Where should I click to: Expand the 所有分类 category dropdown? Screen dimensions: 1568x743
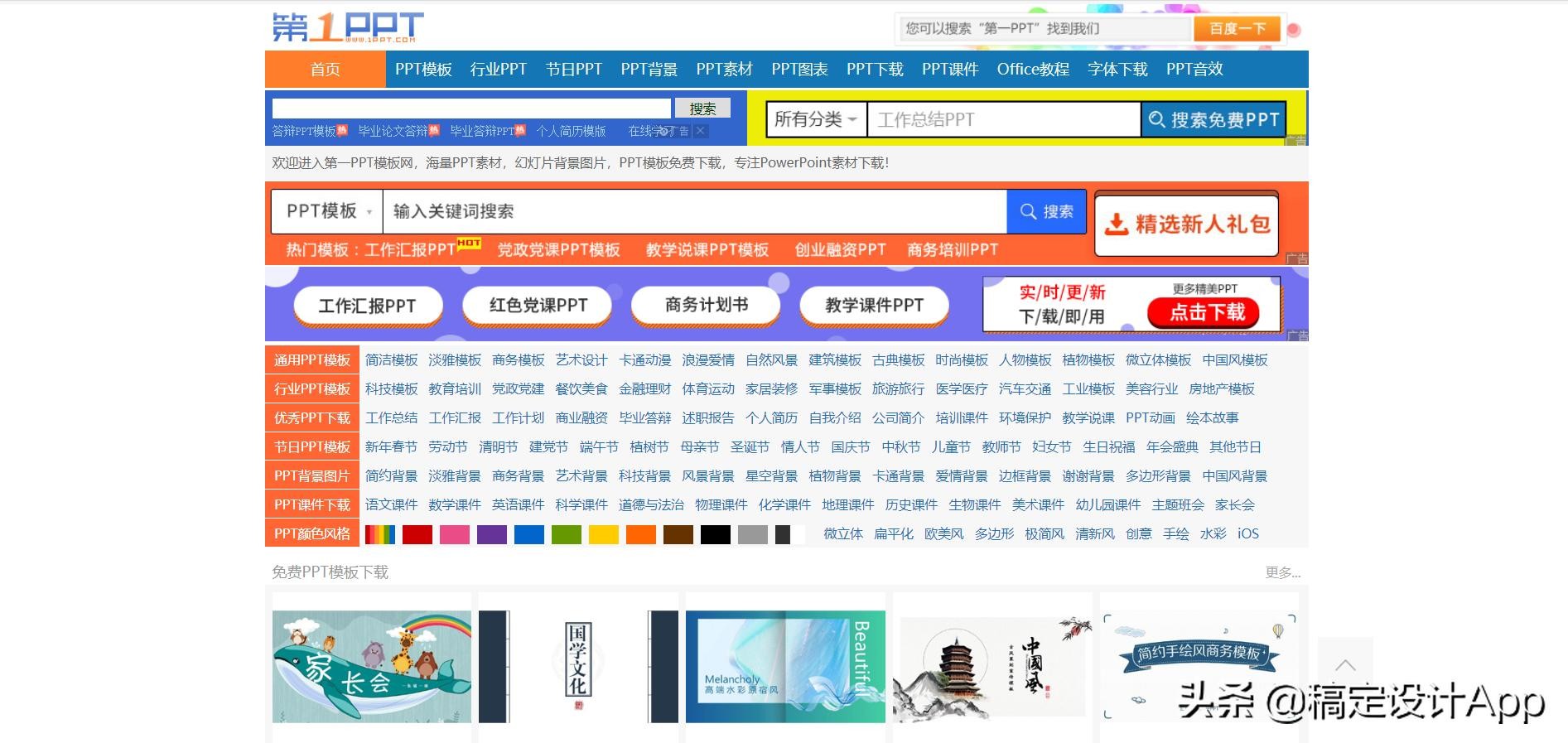pyautogui.click(x=816, y=119)
